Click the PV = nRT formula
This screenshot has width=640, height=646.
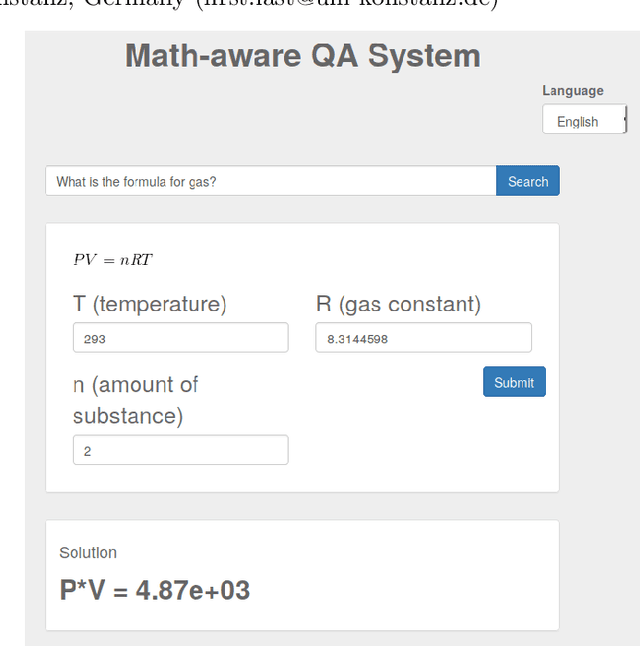click(112, 260)
